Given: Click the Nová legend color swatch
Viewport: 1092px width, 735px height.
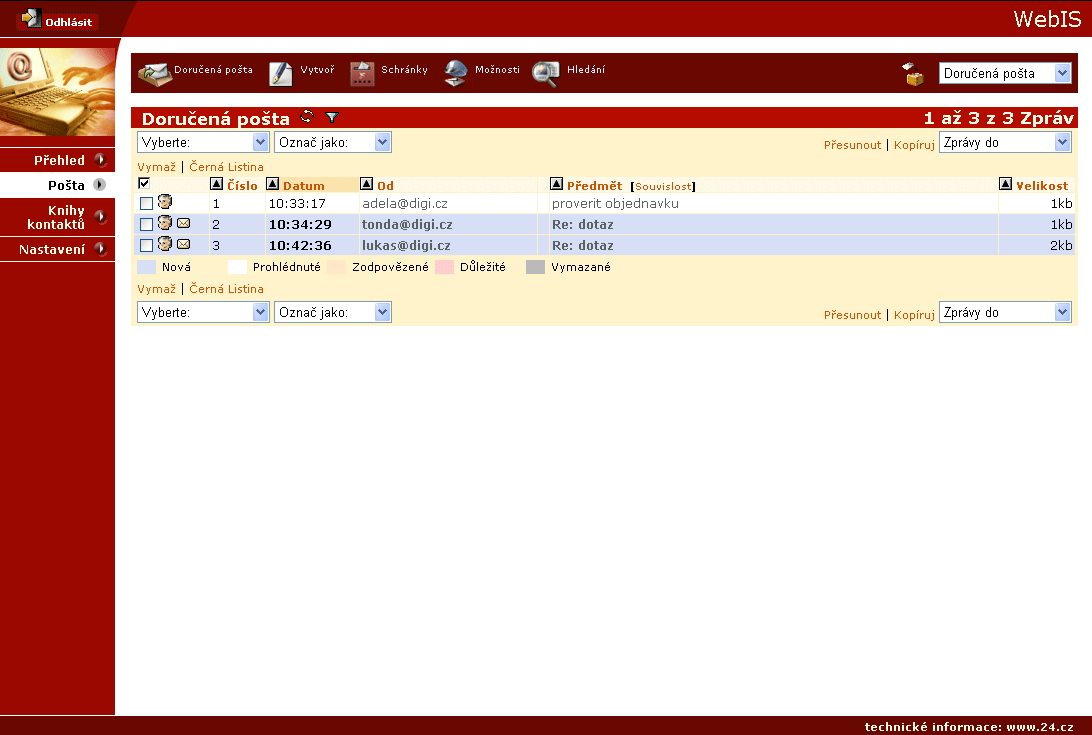Looking at the screenshot, I should click(x=146, y=267).
